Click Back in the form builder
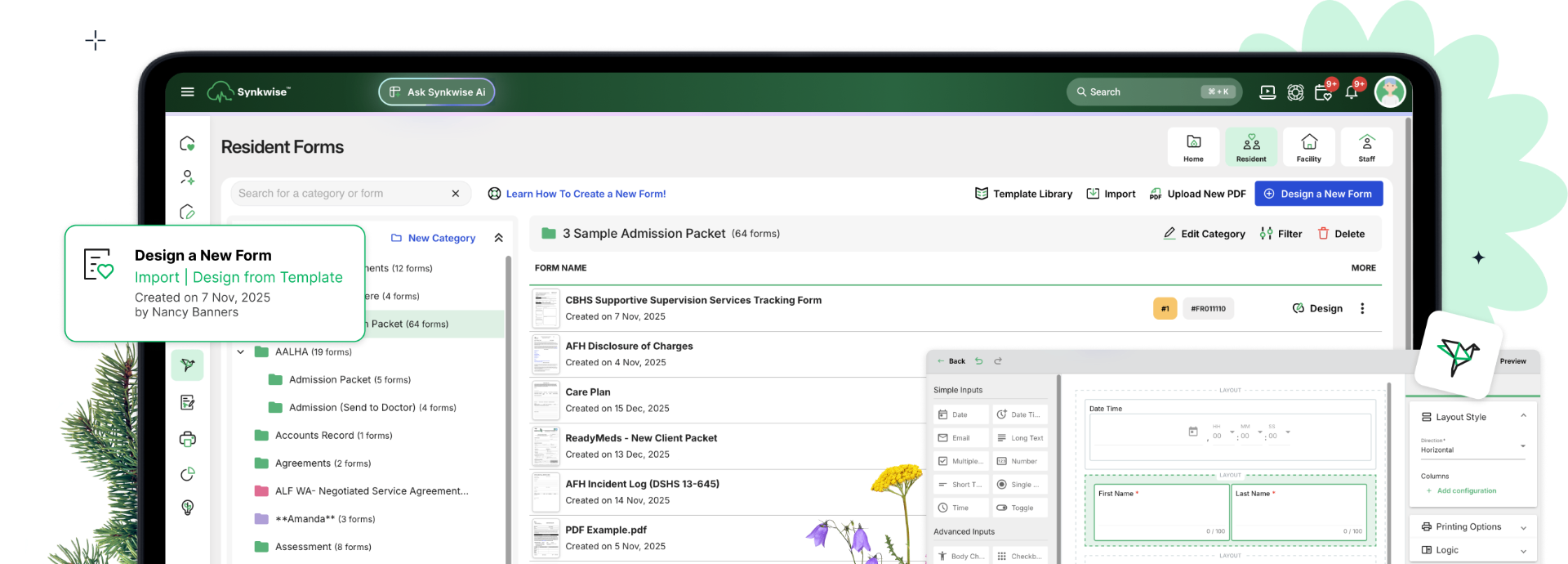 (x=951, y=360)
